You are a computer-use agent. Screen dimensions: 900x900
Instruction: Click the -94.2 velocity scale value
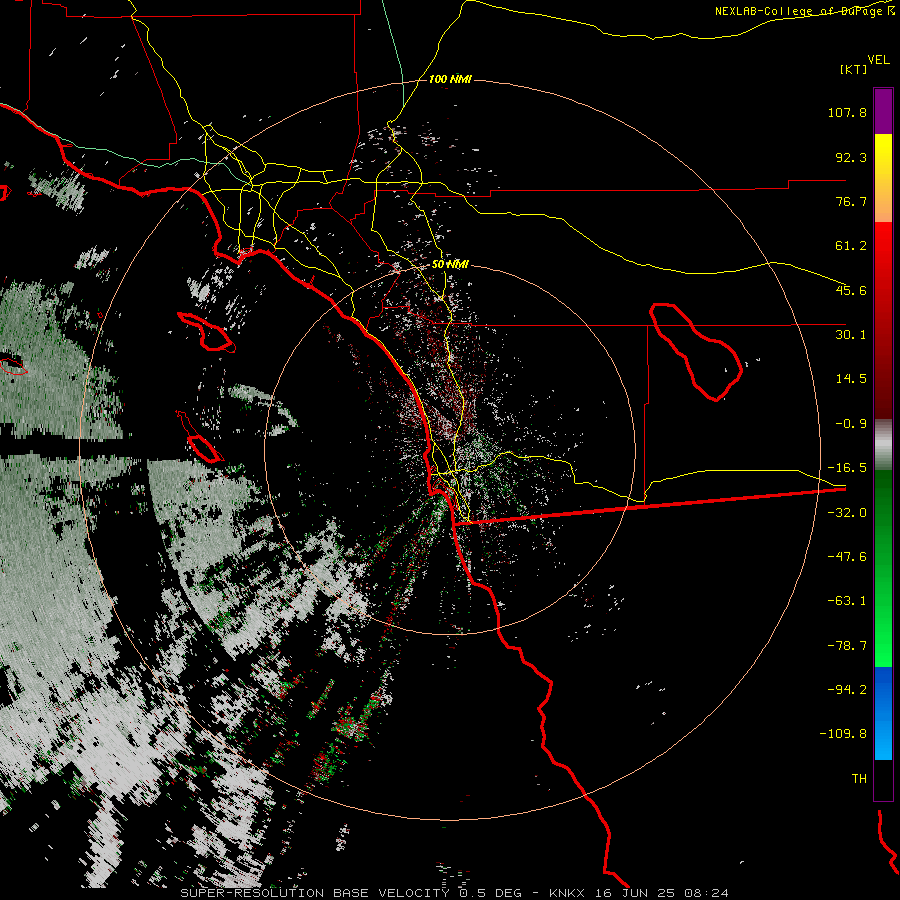(x=847, y=689)
